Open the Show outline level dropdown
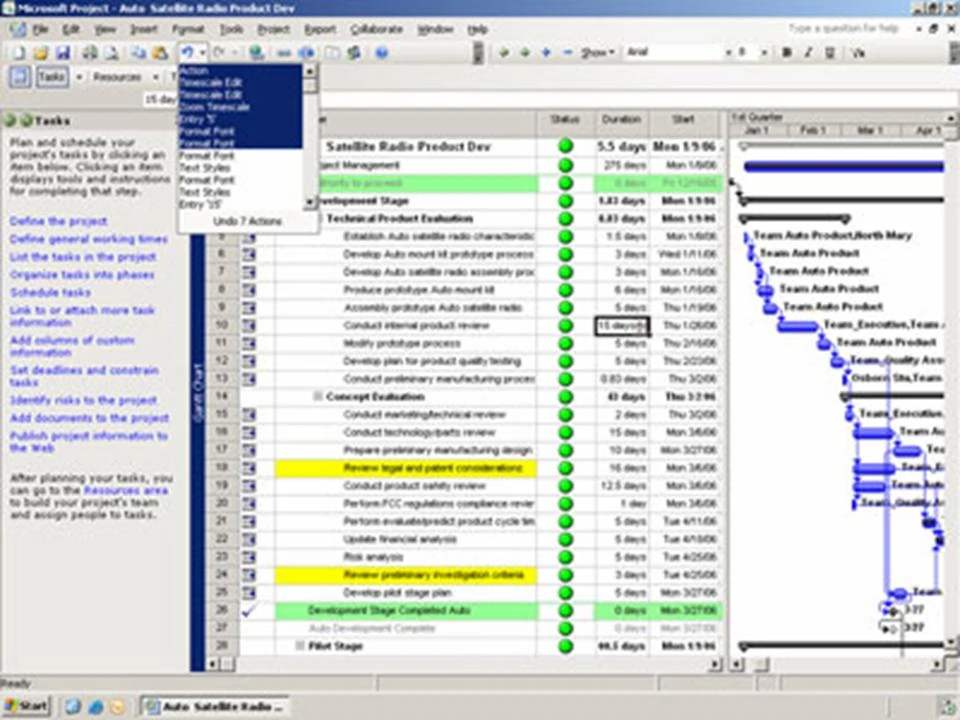This screenshot has height=720, width=960. click(x=597, y=53)
